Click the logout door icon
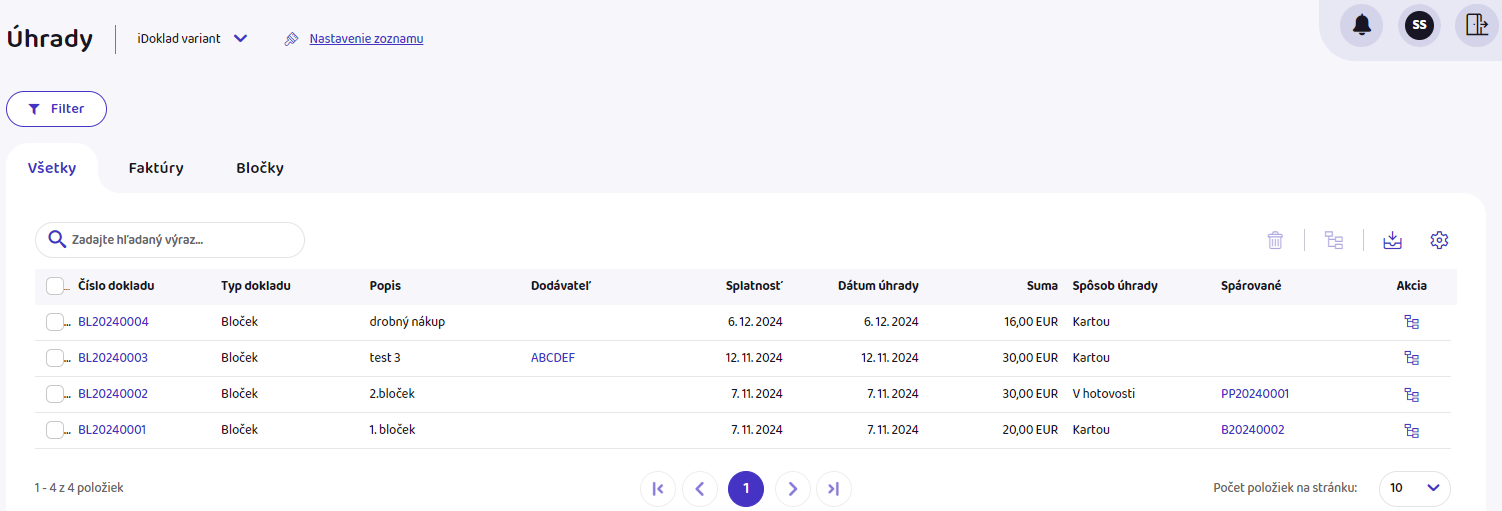1502x511 pixels. pos(1476,25)
